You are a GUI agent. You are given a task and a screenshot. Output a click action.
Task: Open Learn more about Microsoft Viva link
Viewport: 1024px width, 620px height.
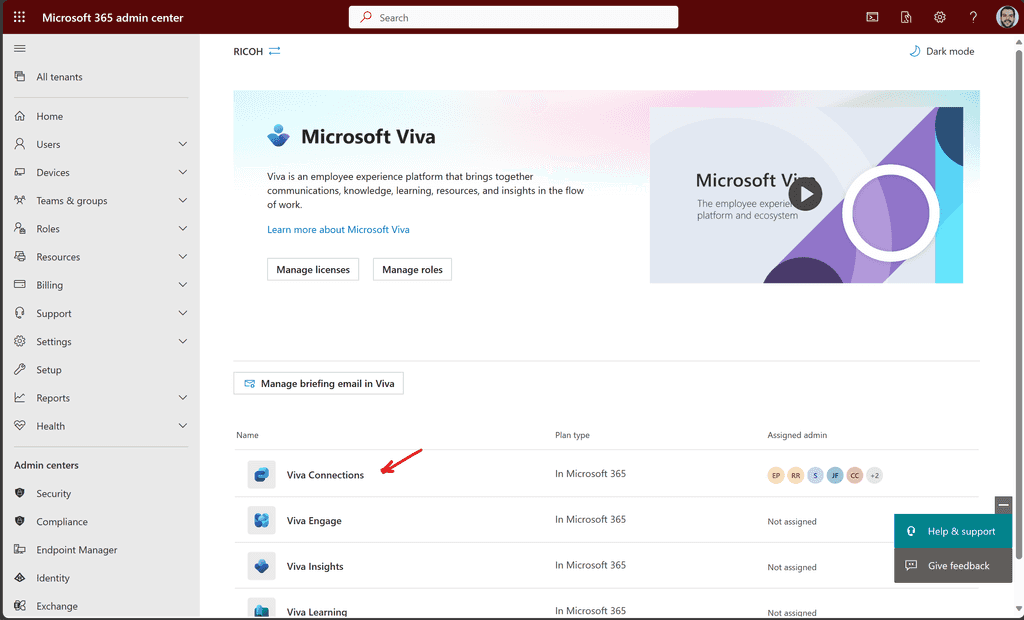(338, 229)
